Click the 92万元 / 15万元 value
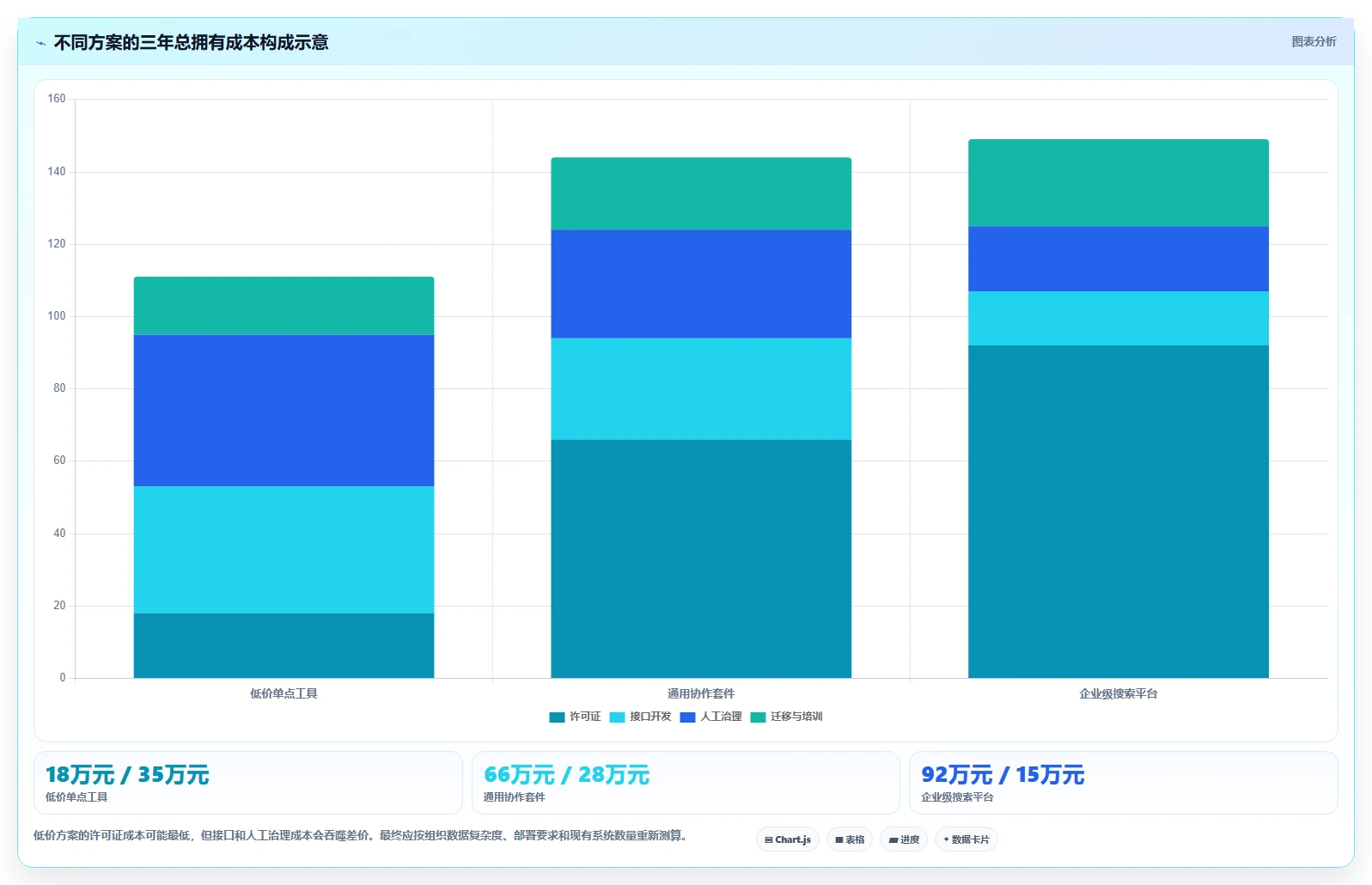 1003,775
